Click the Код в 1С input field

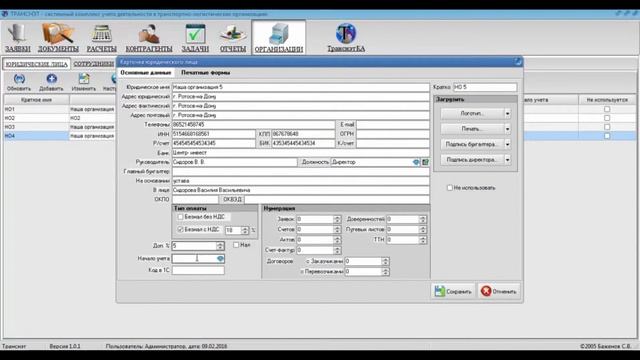tap(198, 270)
